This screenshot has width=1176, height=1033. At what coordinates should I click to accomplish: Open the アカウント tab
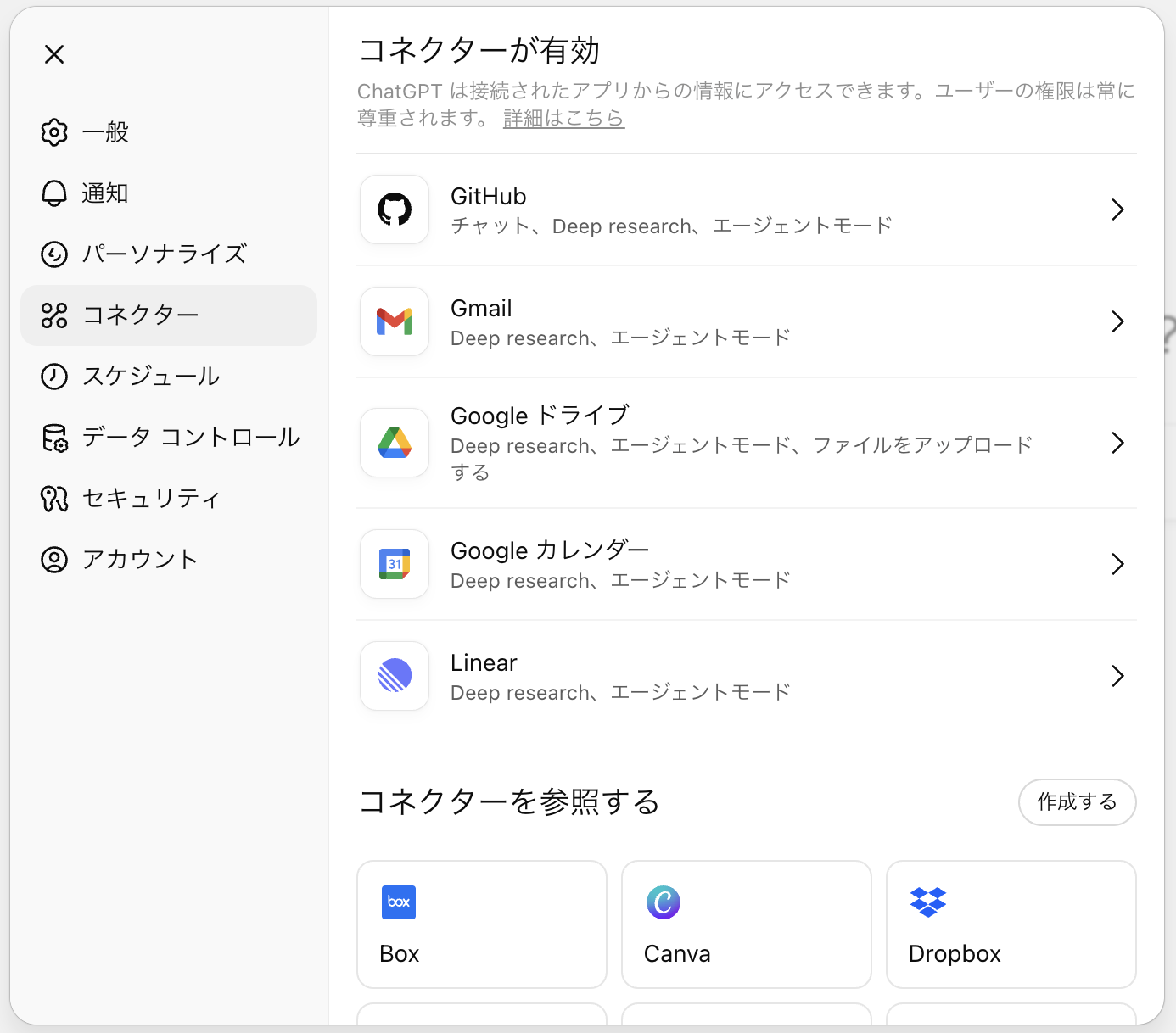click(x=169, y=560)
